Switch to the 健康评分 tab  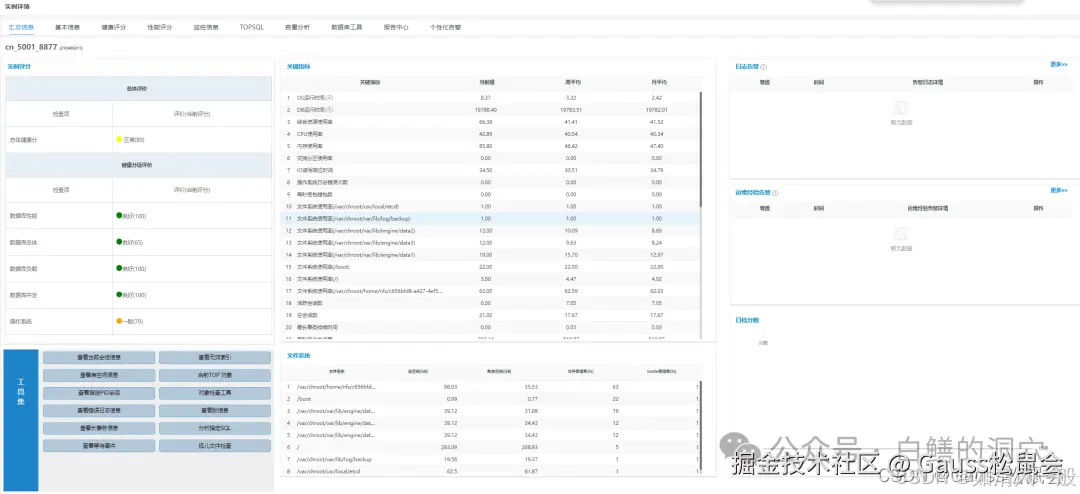coord(114,28)
